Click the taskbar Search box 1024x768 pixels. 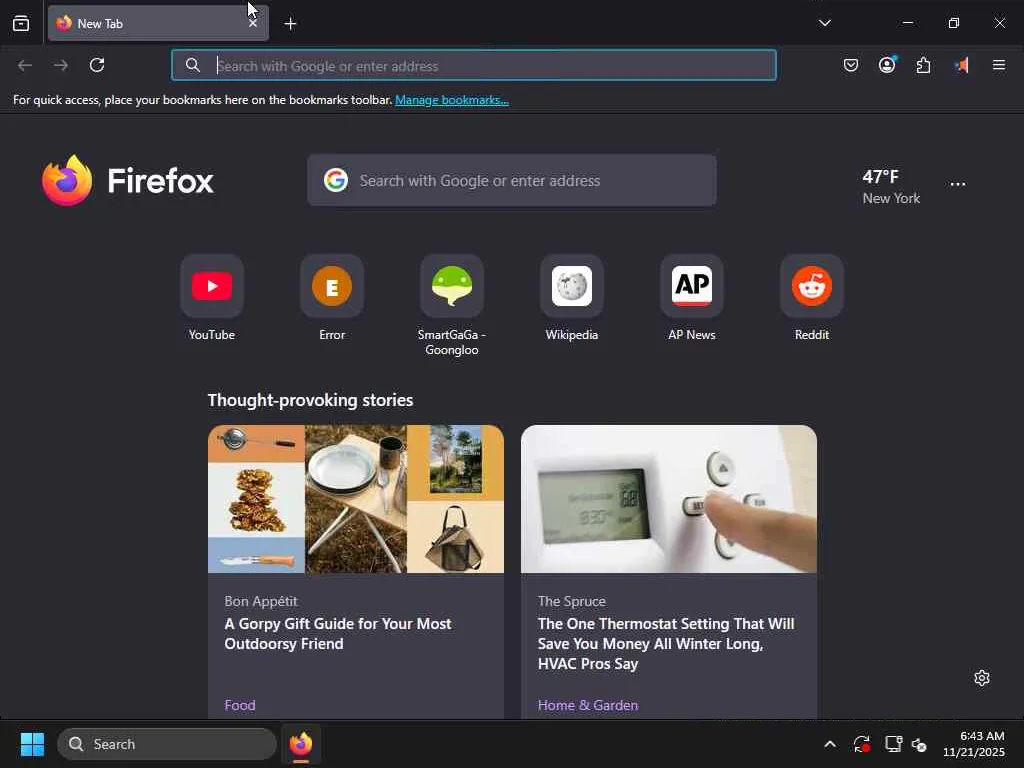click(167, 744)
